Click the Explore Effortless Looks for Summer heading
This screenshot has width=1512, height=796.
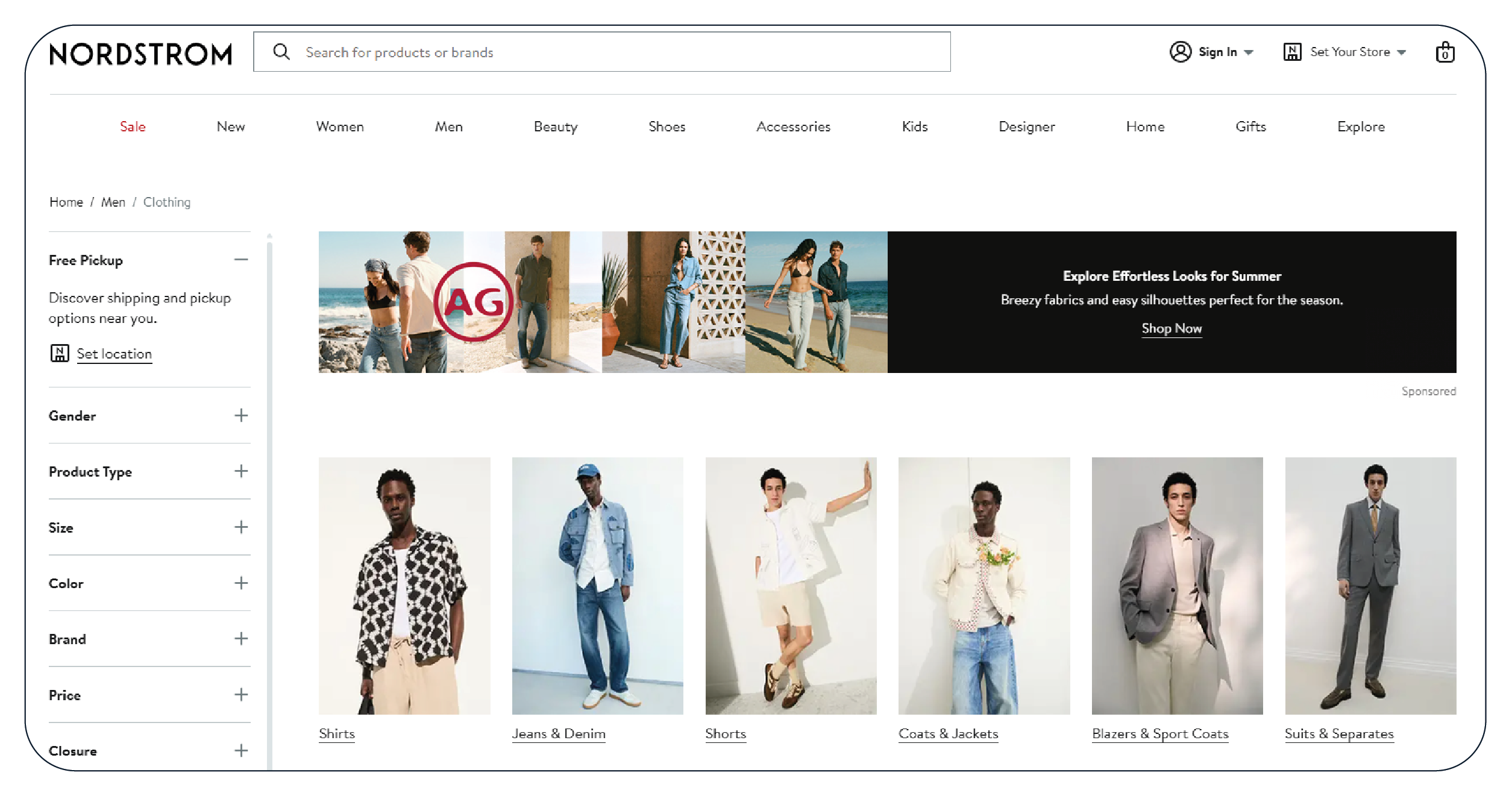1172,276
